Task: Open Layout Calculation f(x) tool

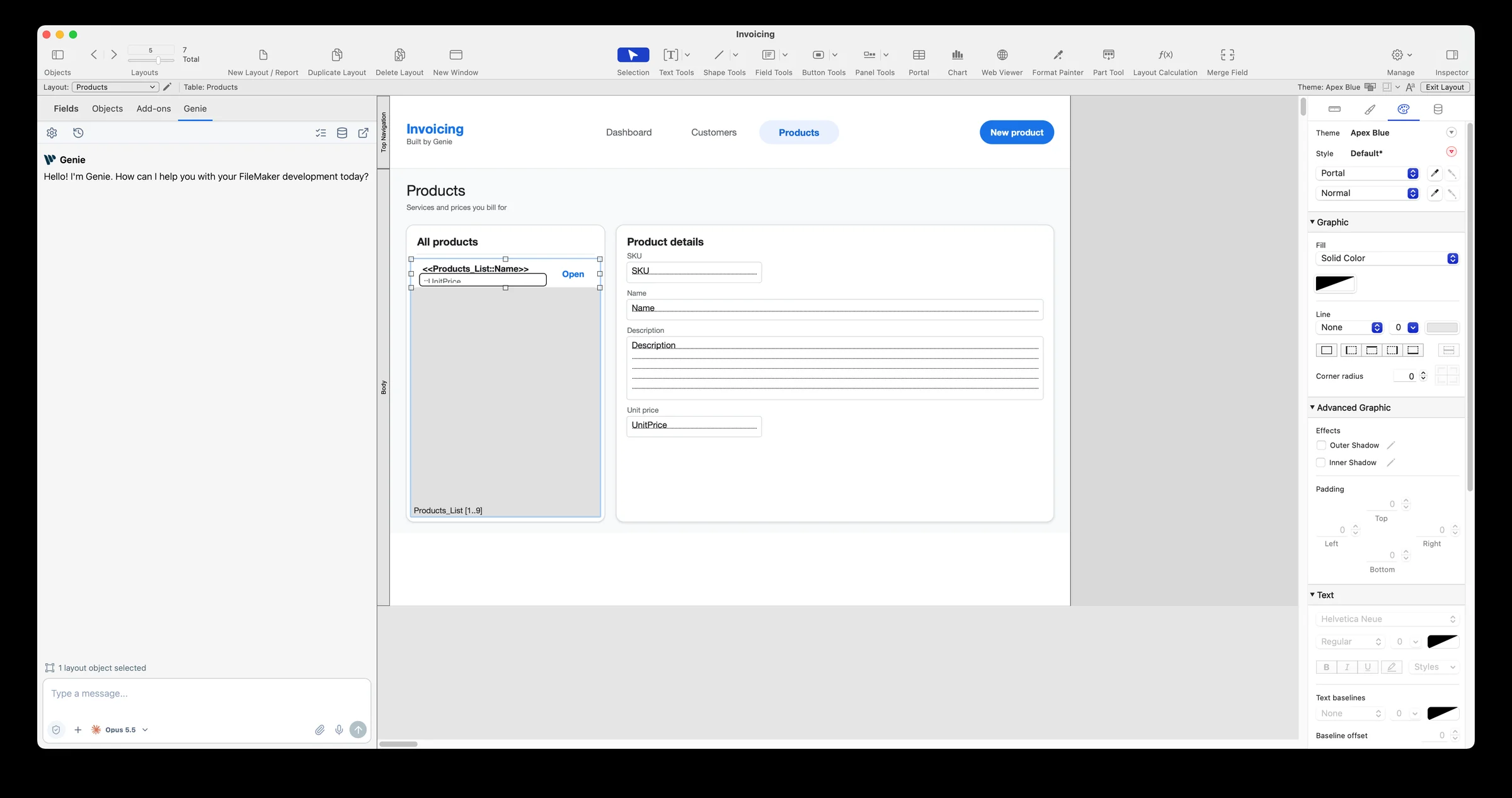Action: pyautogui.click(x=1165, y=55)
